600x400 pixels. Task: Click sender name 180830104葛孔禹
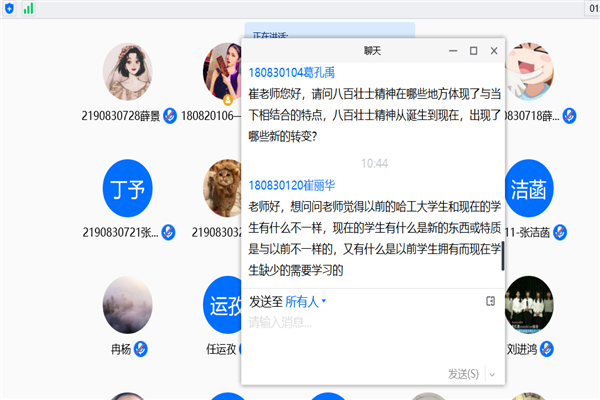pos(292,72)
